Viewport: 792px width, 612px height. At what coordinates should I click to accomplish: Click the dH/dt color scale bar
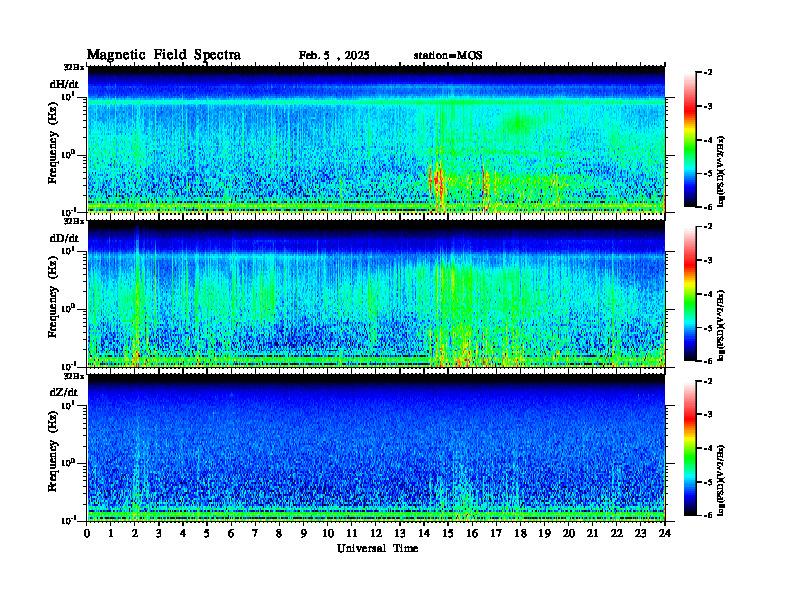point(689,140)
